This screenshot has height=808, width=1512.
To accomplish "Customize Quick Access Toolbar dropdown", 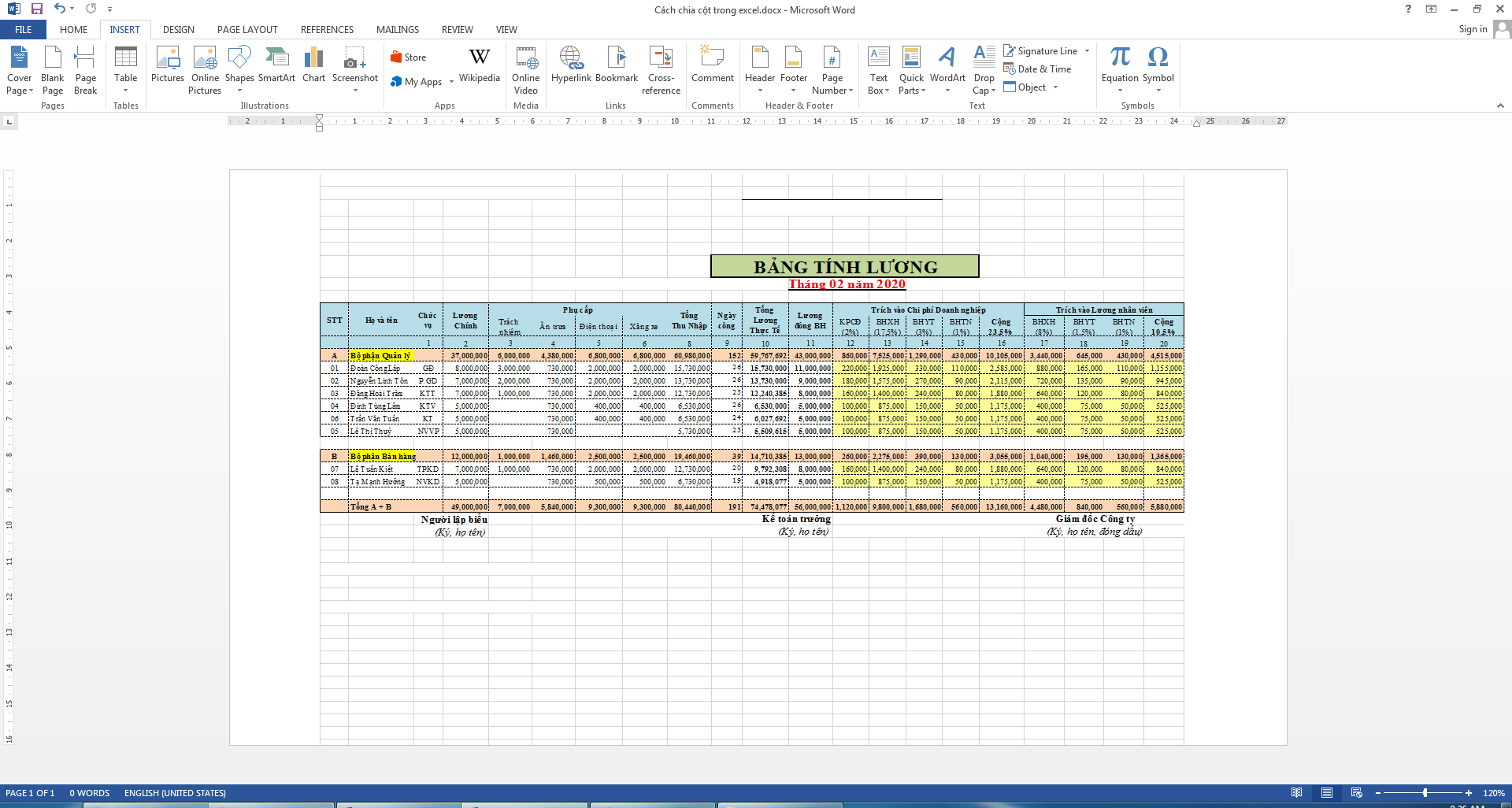I will (109, 9).
